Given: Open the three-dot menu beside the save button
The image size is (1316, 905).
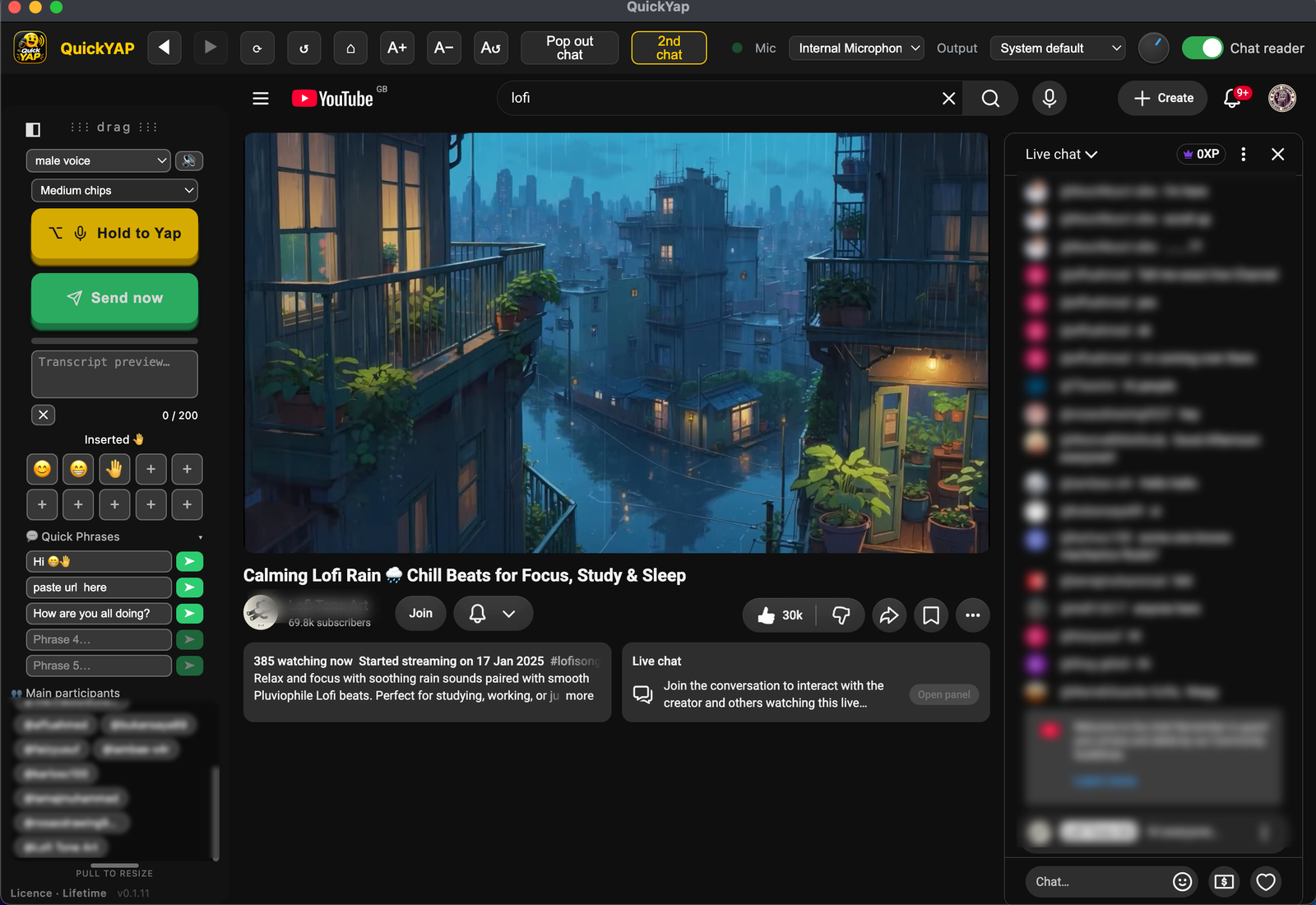Looking at the screenshot, I should click(973, 615).
